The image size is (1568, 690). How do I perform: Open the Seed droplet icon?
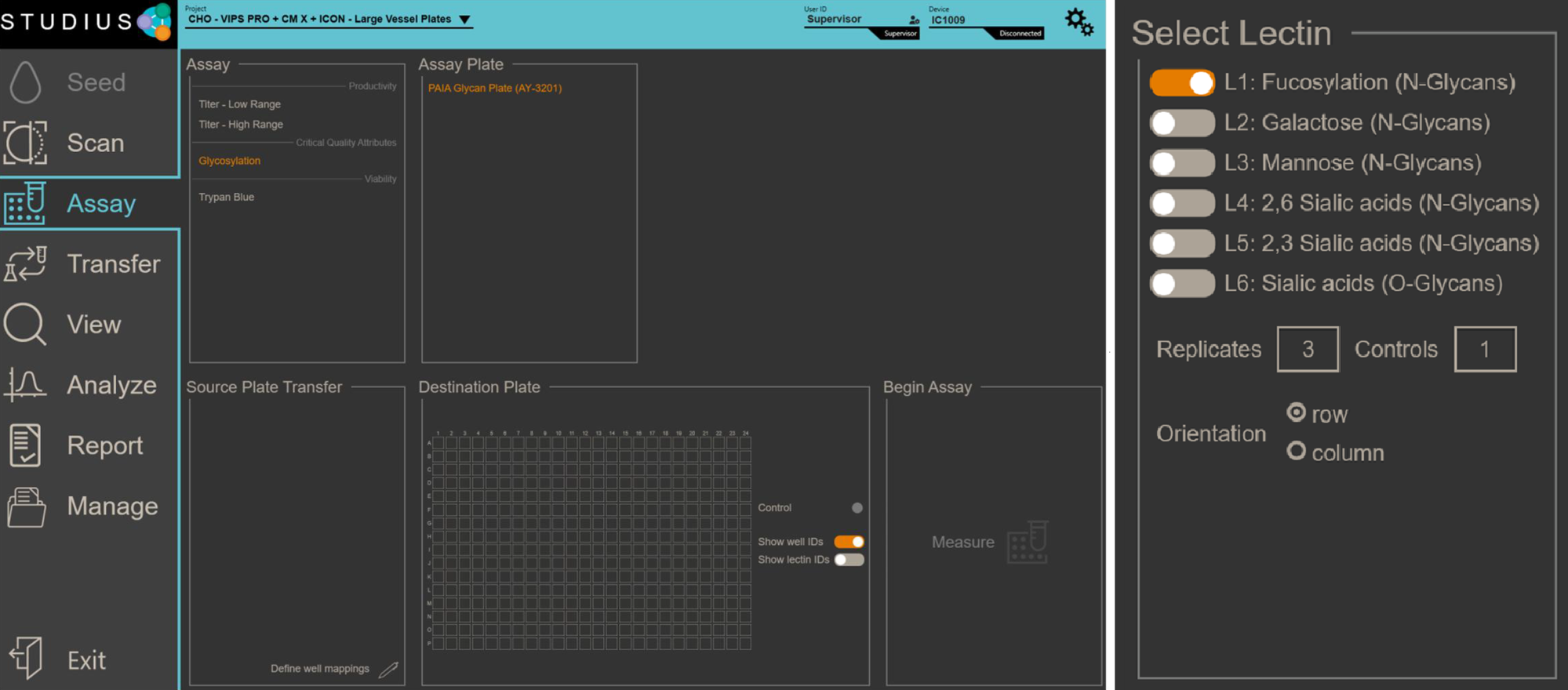click(25, 82)
